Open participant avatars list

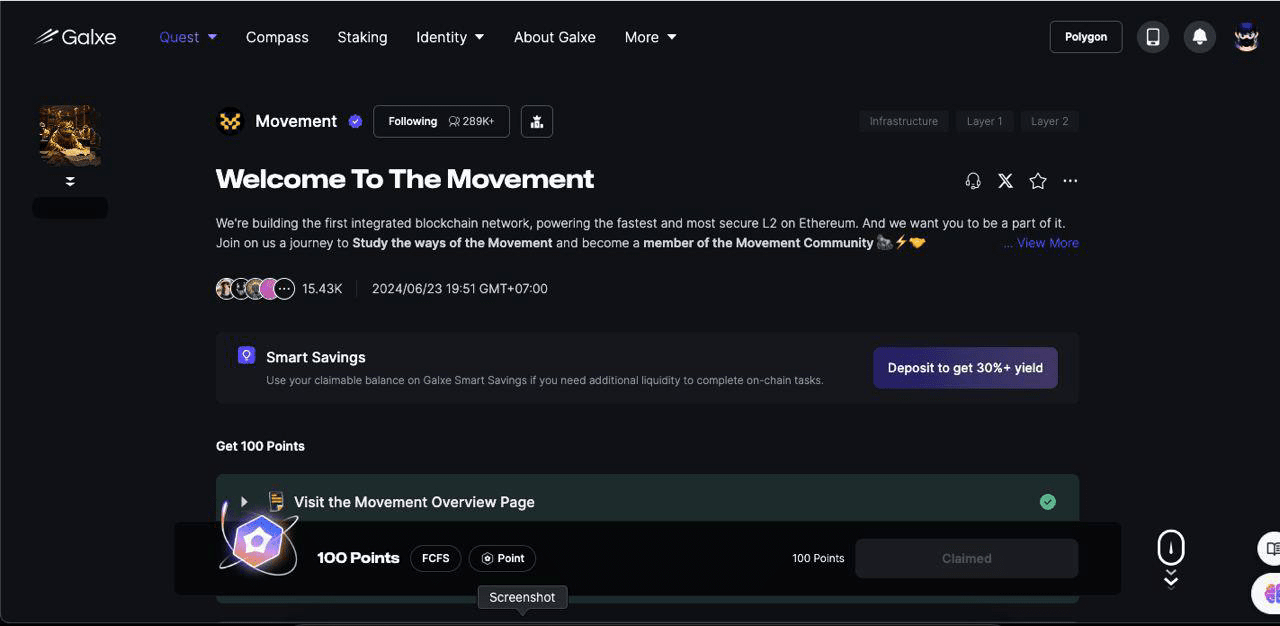click(255, 289)
